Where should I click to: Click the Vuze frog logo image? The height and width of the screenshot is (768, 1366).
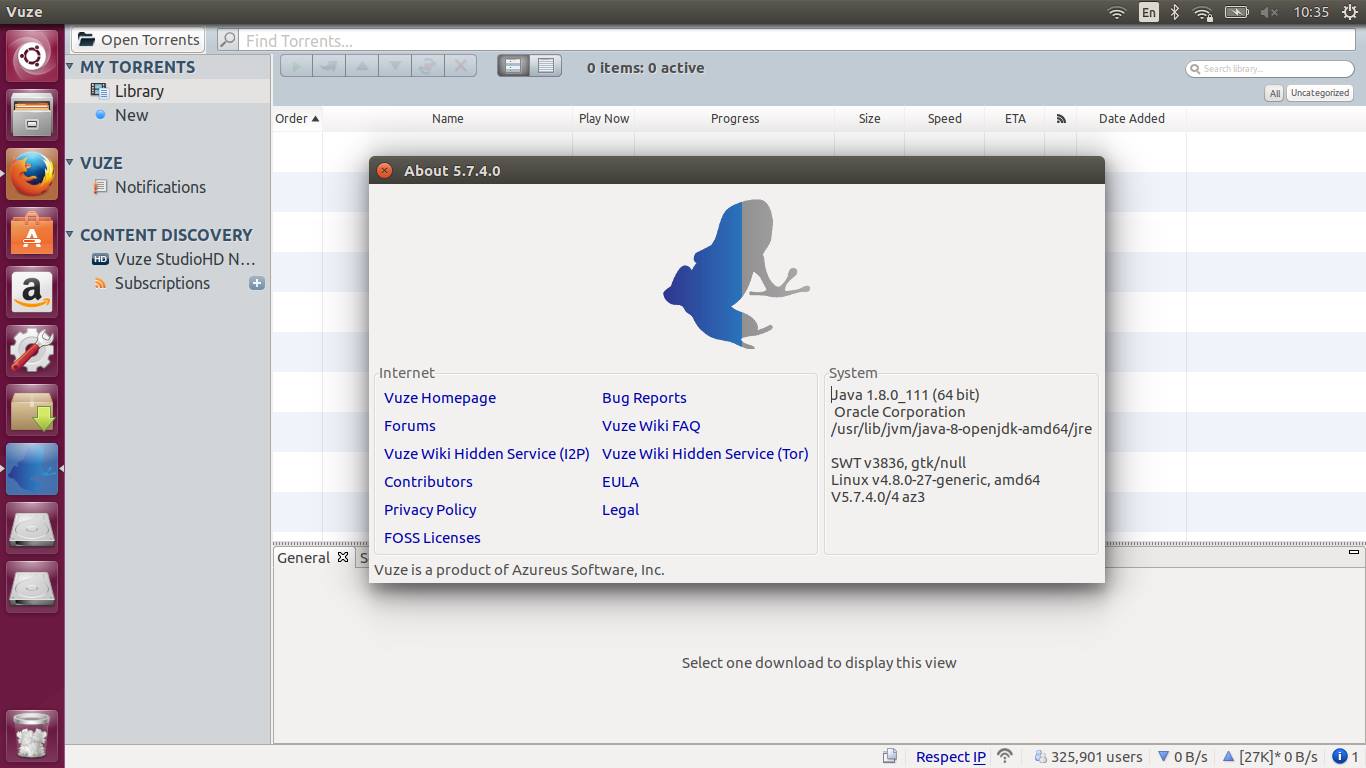tap(737, 273)
